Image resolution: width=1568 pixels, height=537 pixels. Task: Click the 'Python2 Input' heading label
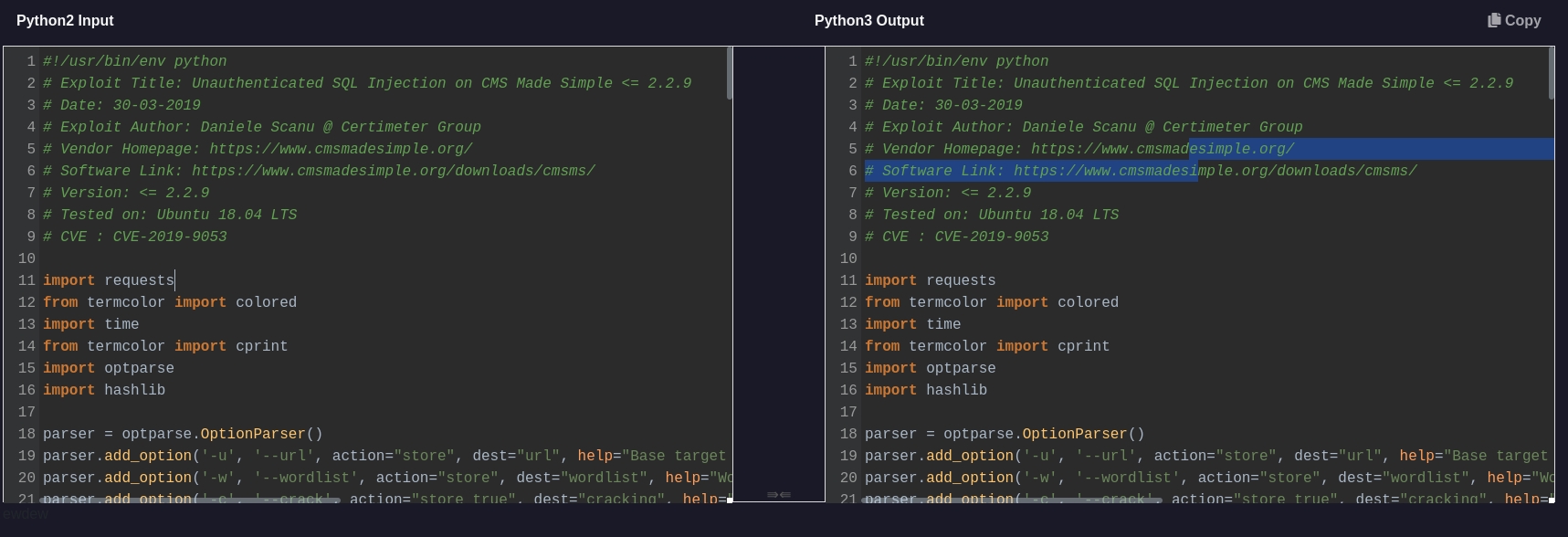65,20
